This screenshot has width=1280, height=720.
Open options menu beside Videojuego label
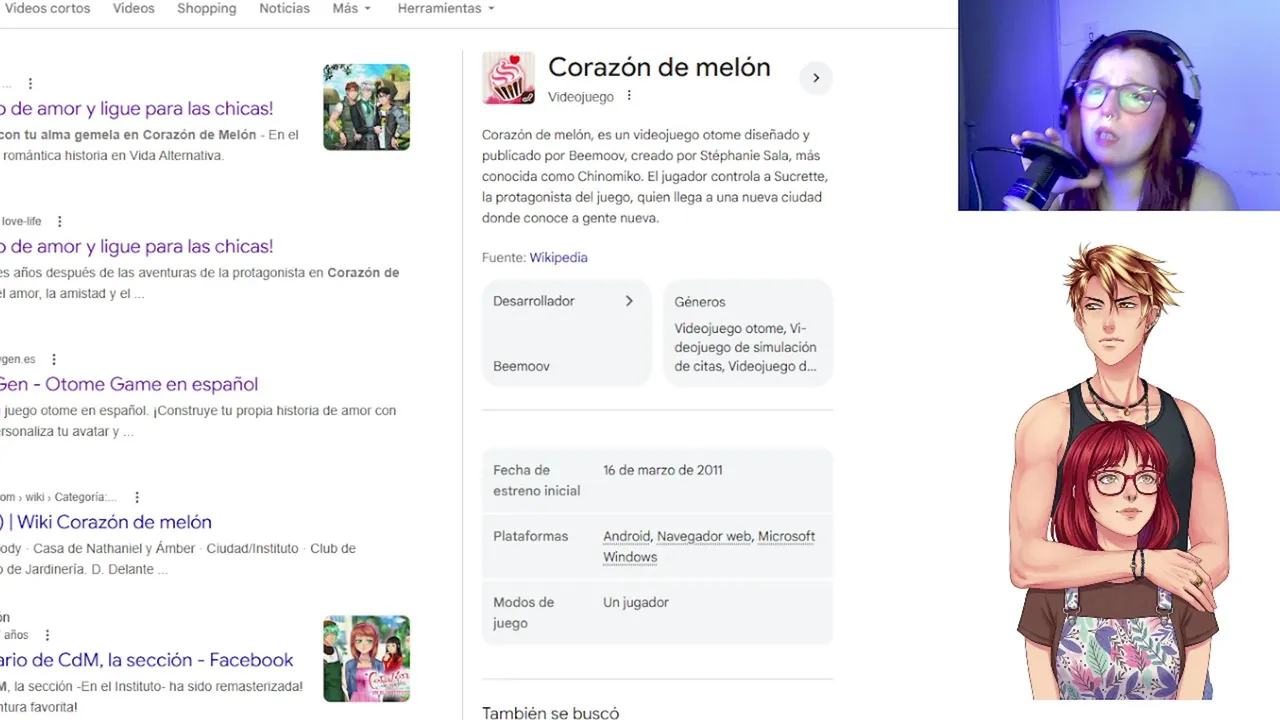pyautogui.click(x=629, y=96)
